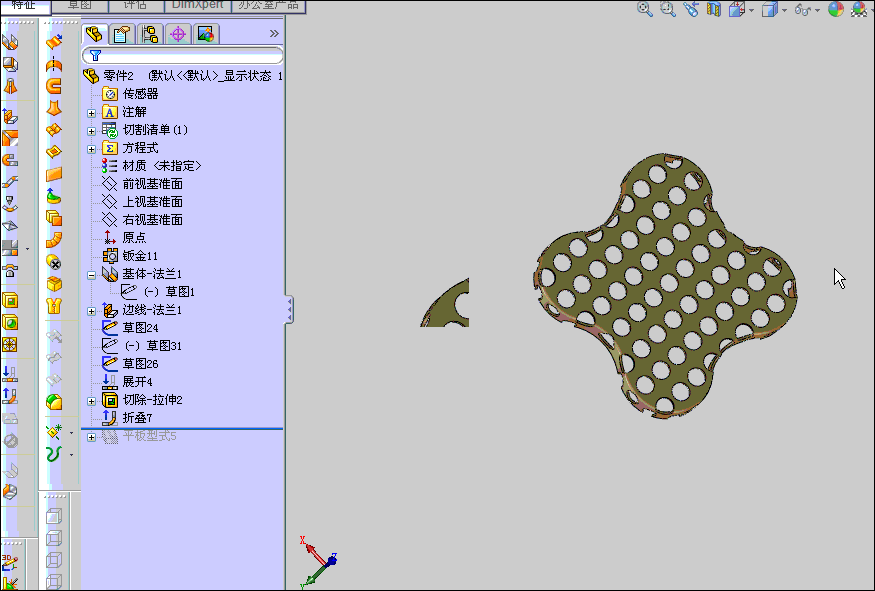875x591 pixels.
Task: Click the Edit Appearance color sphere
Action: coord(835,9)
